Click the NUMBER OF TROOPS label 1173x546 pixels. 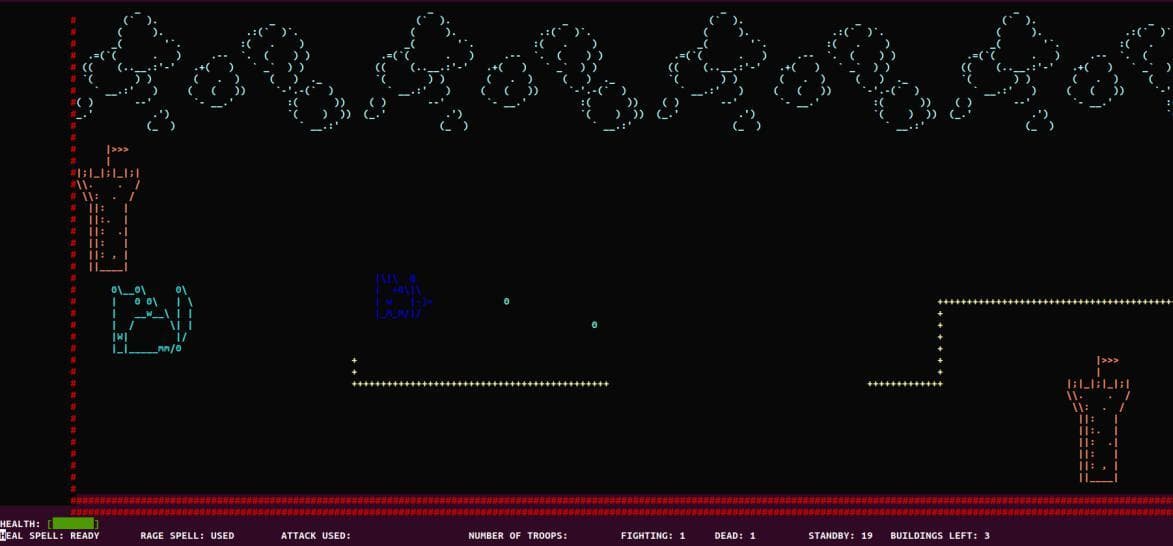tap(518, 536)
